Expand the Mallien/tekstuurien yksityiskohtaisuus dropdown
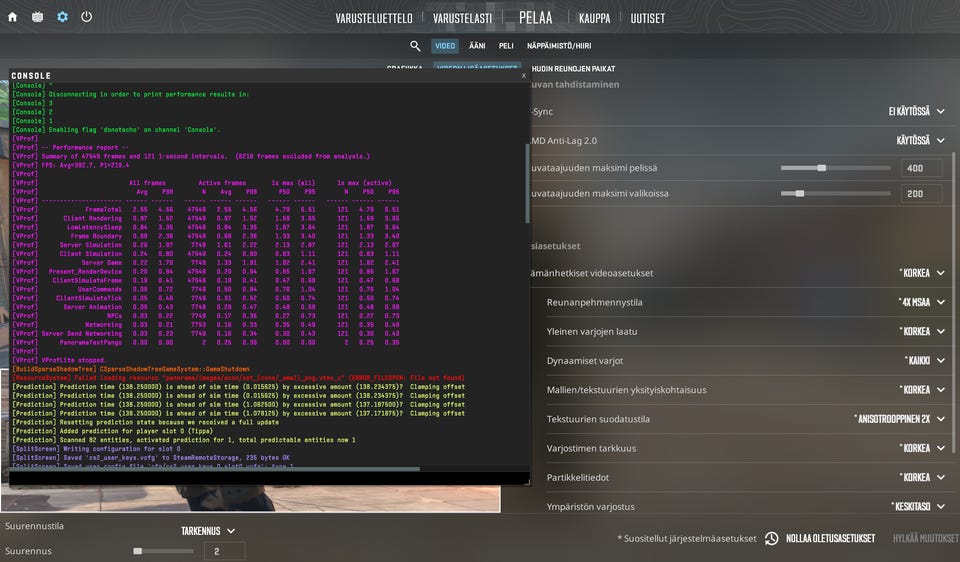Screen dimensions: 960x562 922,390
